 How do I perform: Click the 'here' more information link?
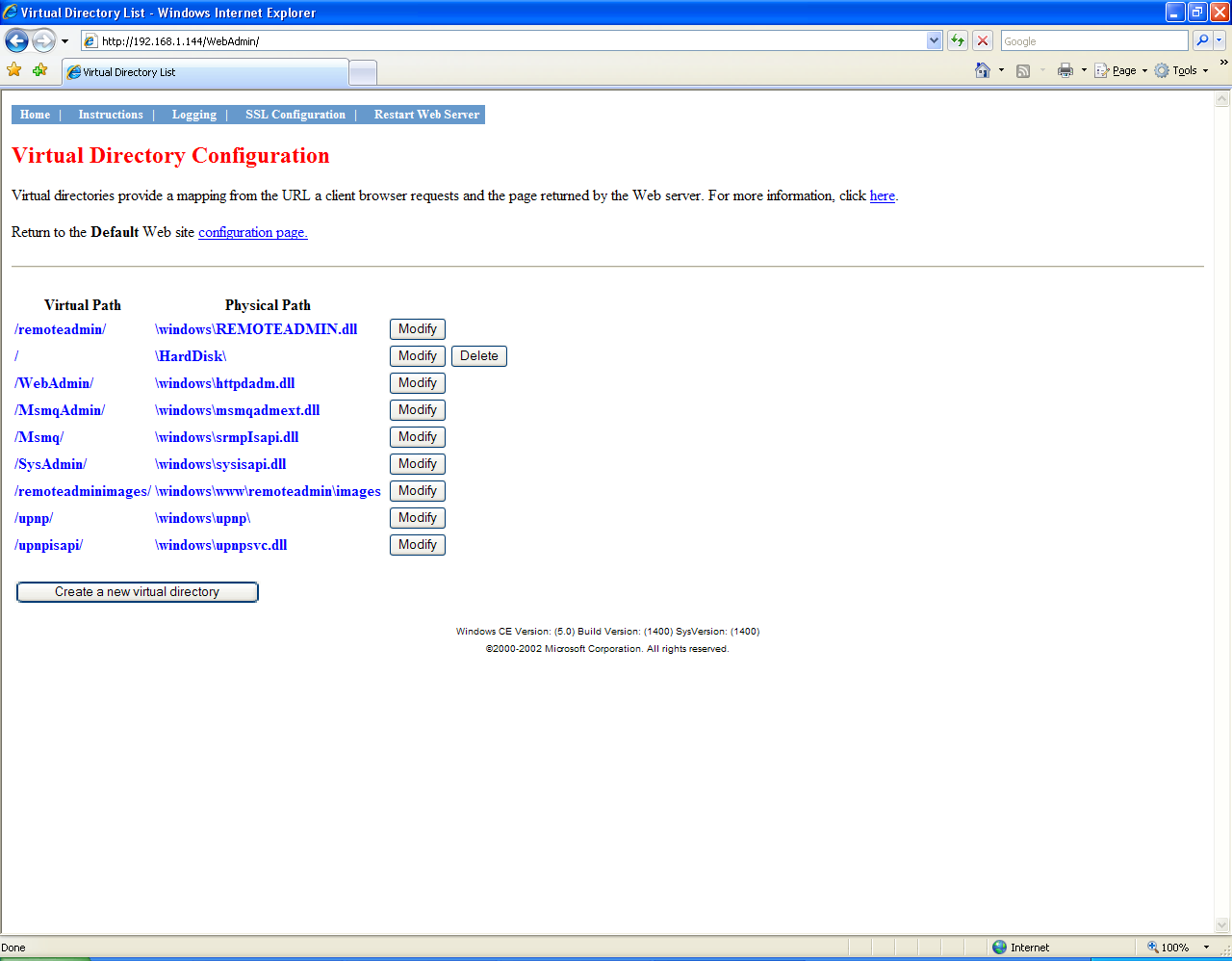point(883,195)
